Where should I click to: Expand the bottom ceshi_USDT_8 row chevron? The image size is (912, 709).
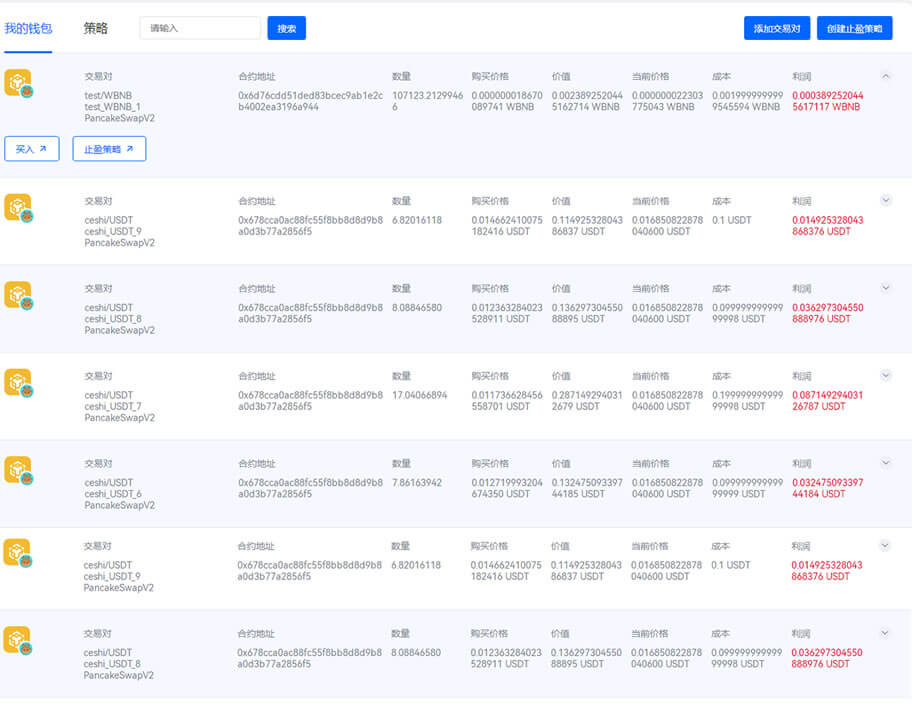884,633
